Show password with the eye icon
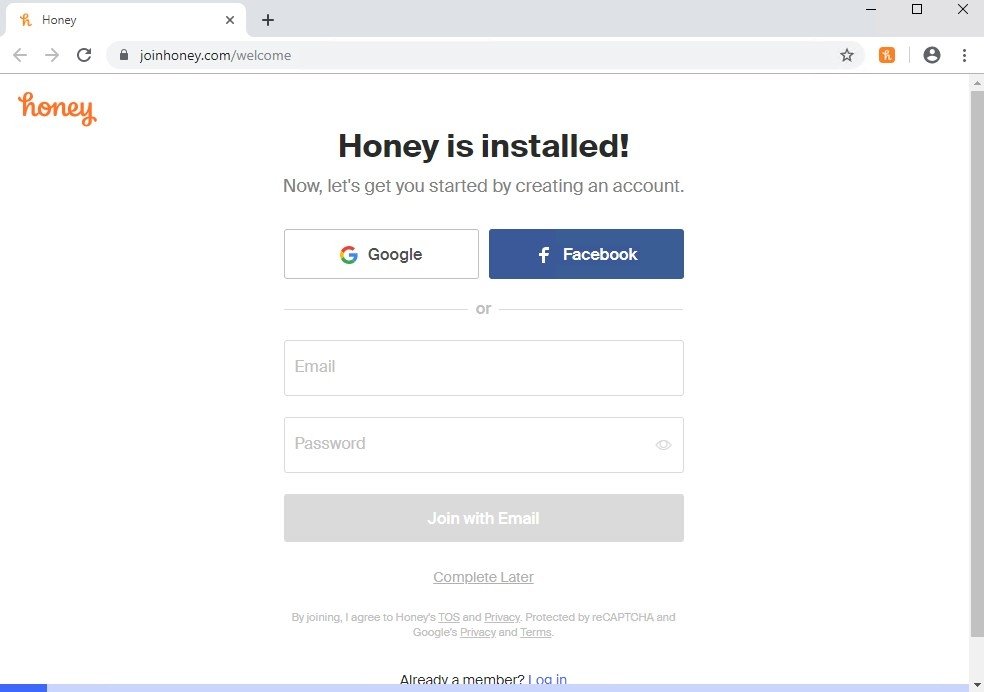Viewport: 984px width, 692px height. 663,445
